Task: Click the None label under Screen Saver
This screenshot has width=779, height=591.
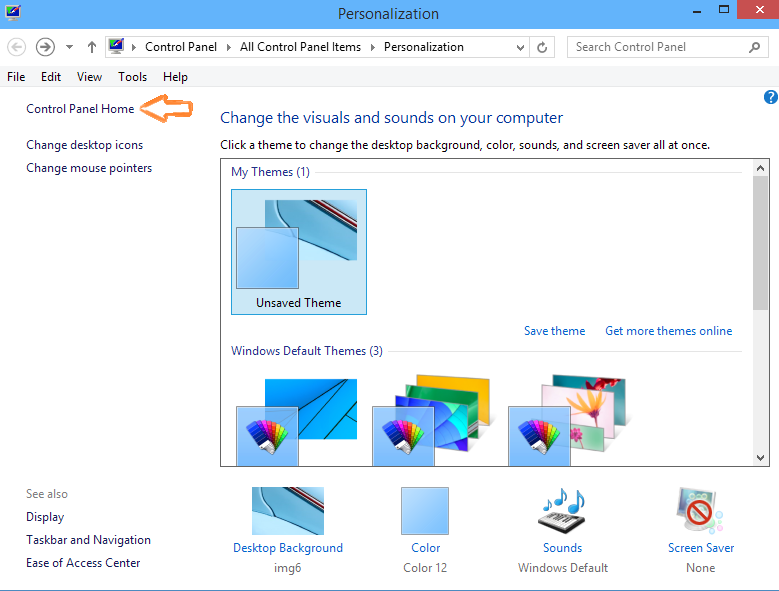Action: point(701,568)
